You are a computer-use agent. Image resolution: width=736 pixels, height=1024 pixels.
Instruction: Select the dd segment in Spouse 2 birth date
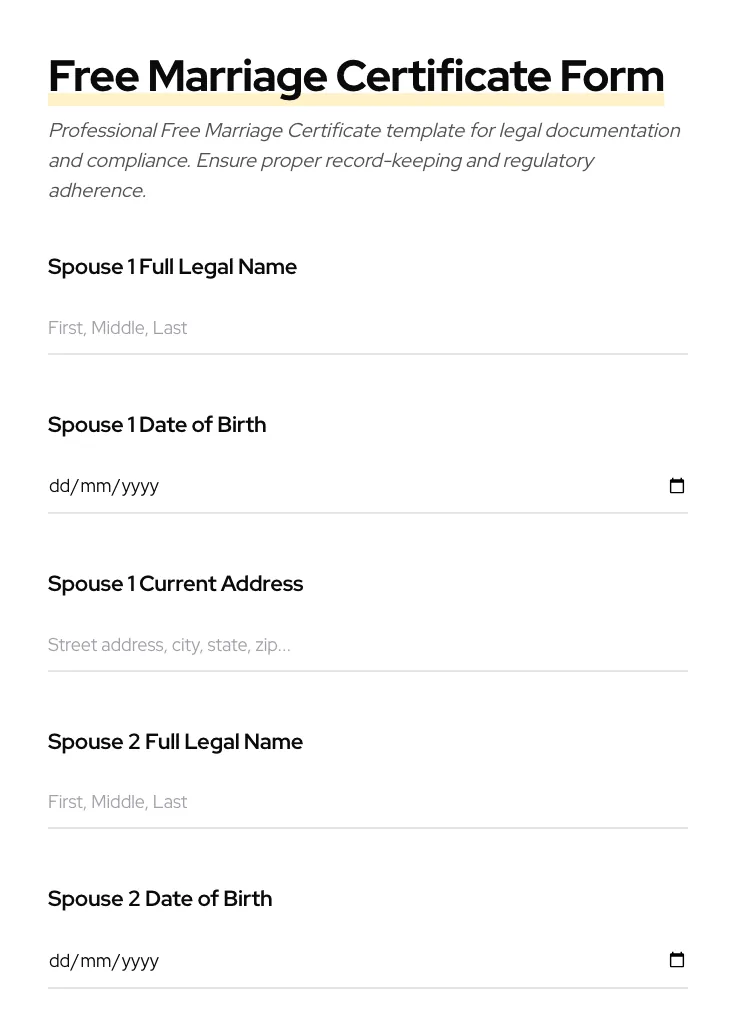[x=58, y=960]
